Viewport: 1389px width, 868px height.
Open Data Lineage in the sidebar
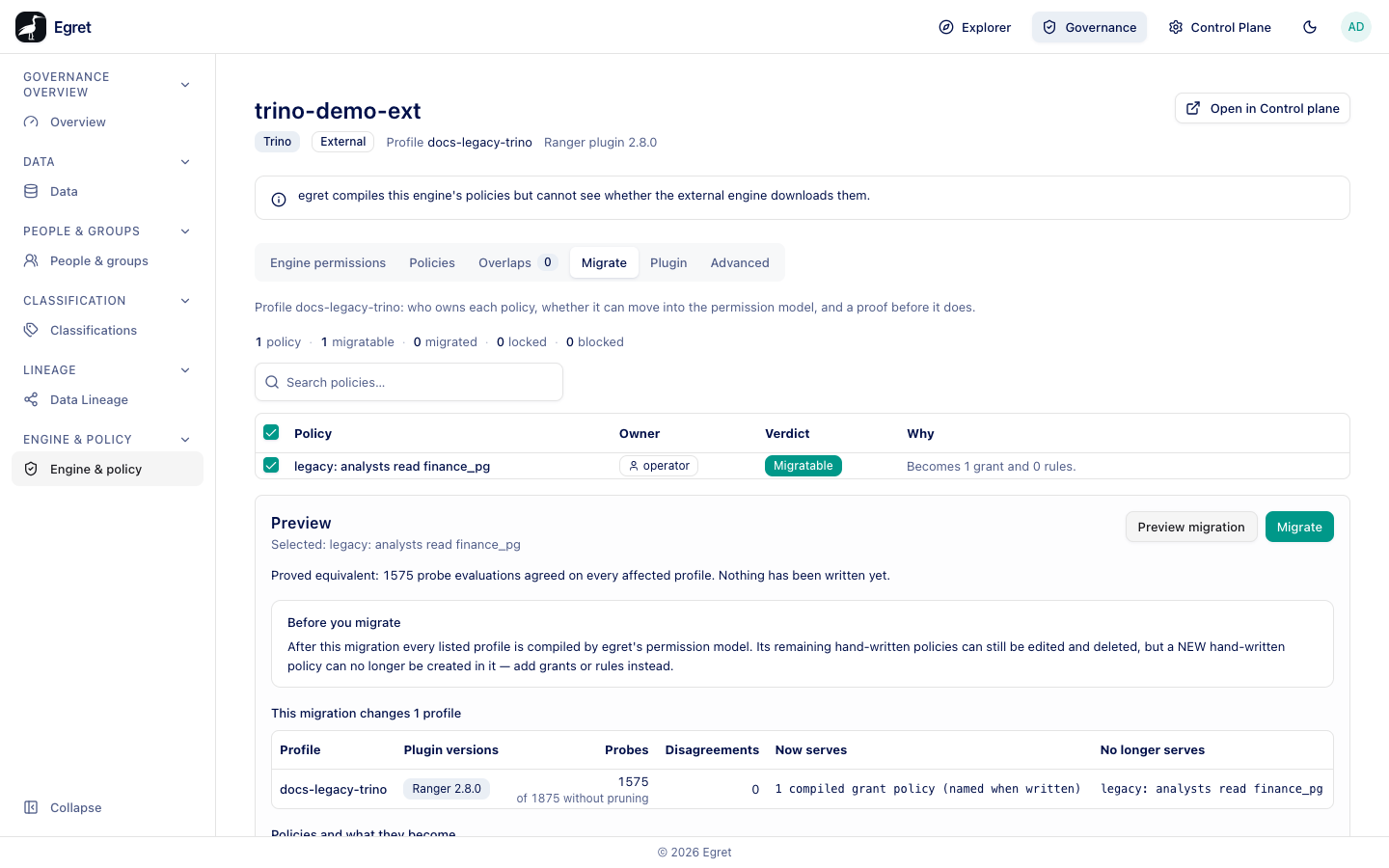point(107,400)
